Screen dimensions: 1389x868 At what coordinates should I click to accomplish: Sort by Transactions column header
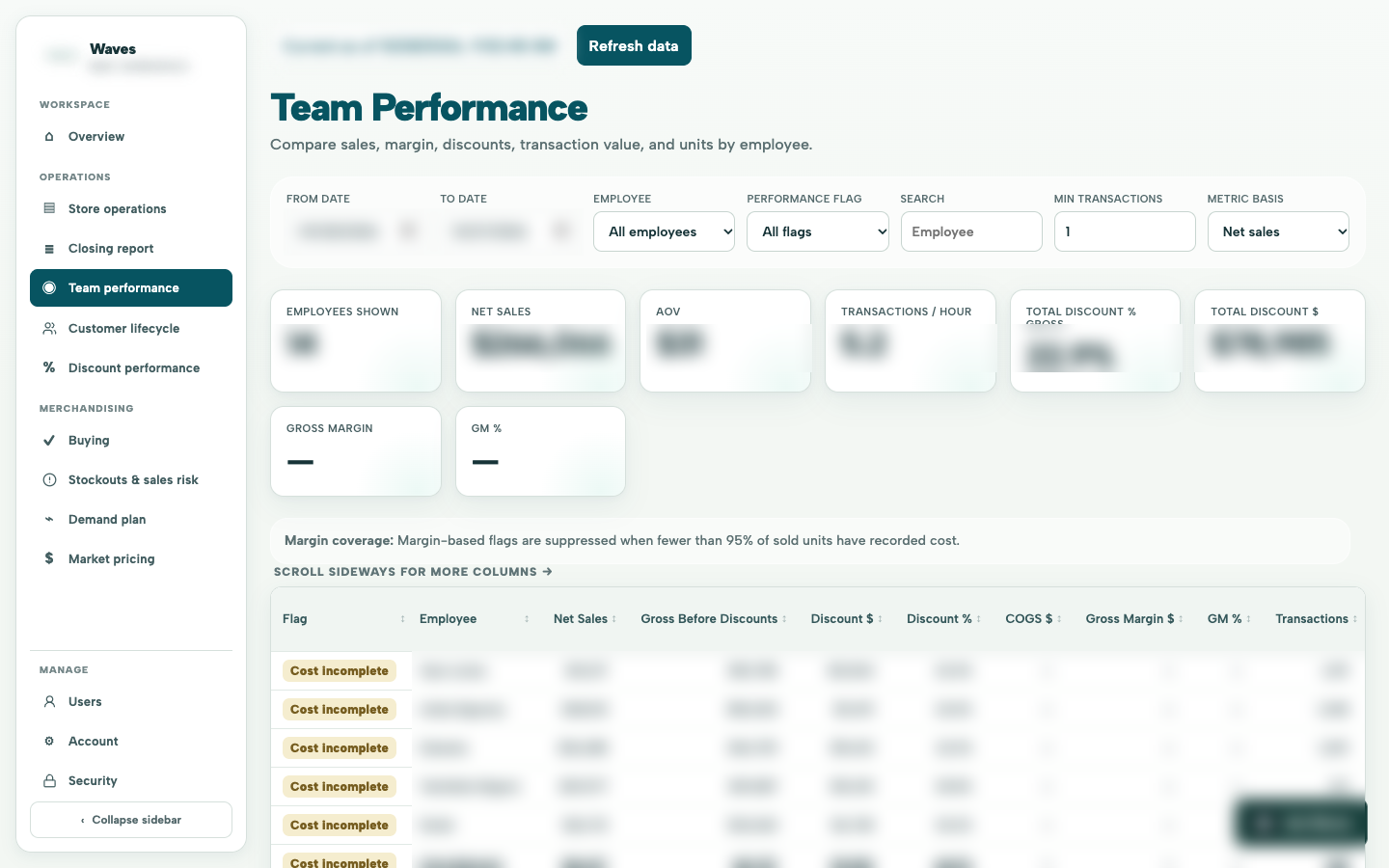pos(1316,619)
